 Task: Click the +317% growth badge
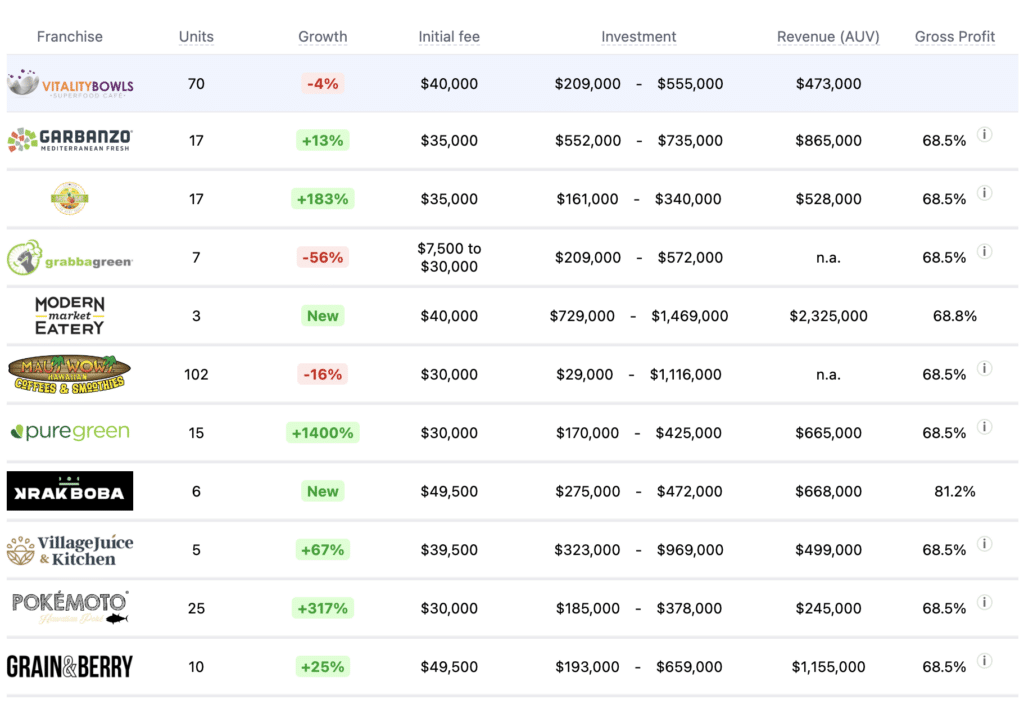pos(323,608)
